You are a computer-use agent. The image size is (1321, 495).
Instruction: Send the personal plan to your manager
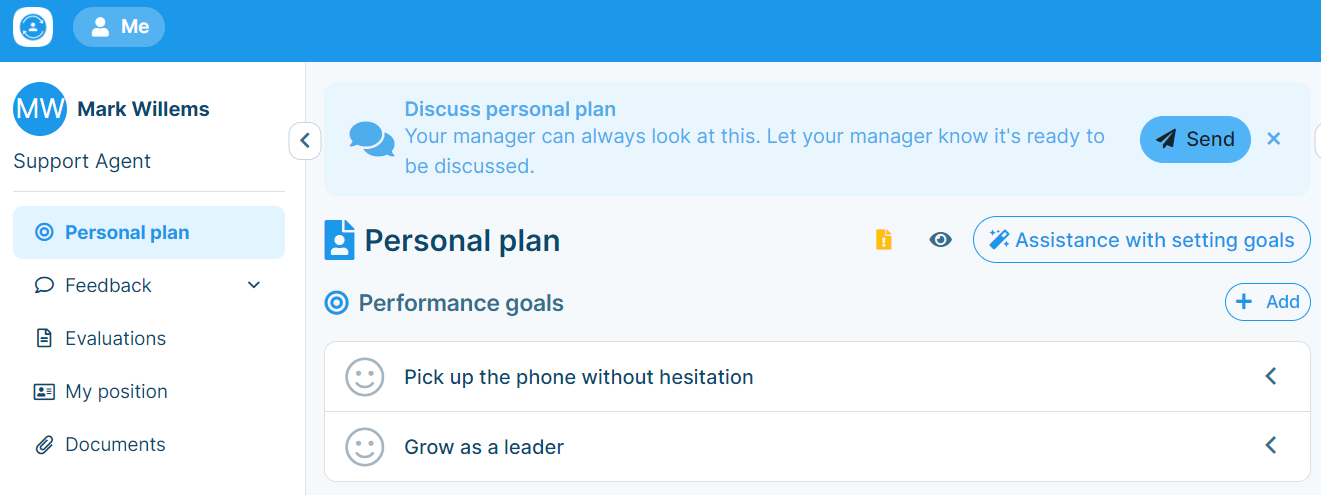(1195, 139)
